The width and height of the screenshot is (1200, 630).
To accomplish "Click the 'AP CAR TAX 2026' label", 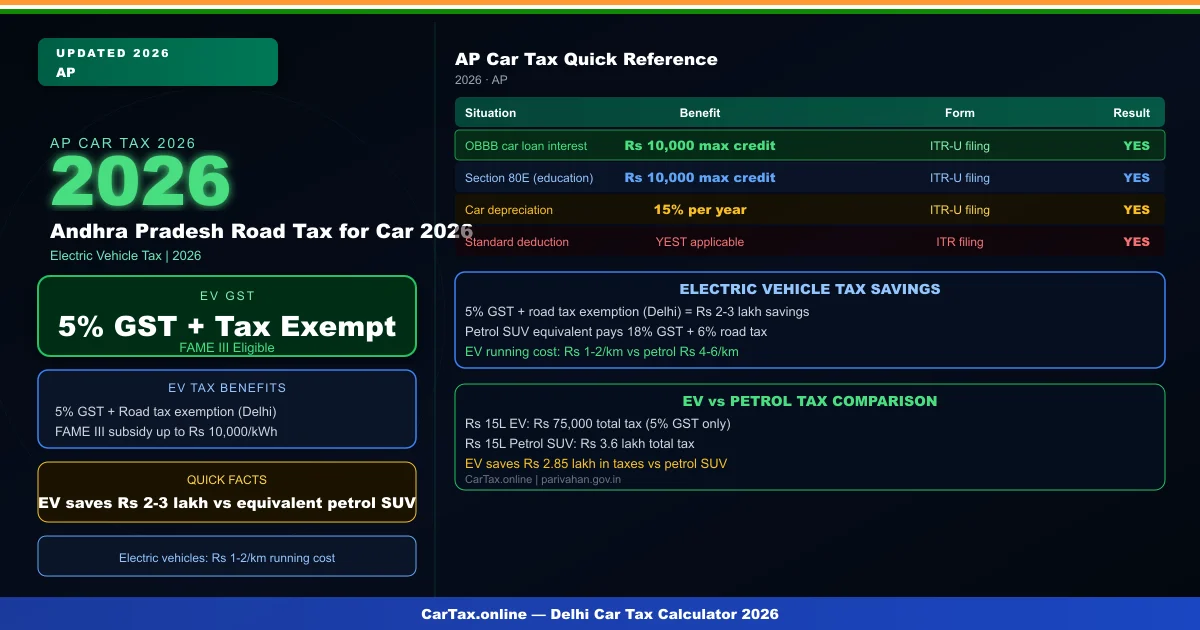I will [x=123, y=143].
